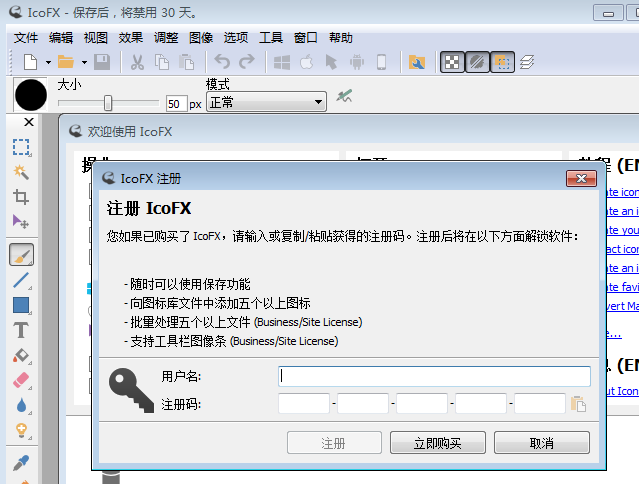Screen dimensions: 639x484
Task: Select the crop tool
Action: [21, 197]
